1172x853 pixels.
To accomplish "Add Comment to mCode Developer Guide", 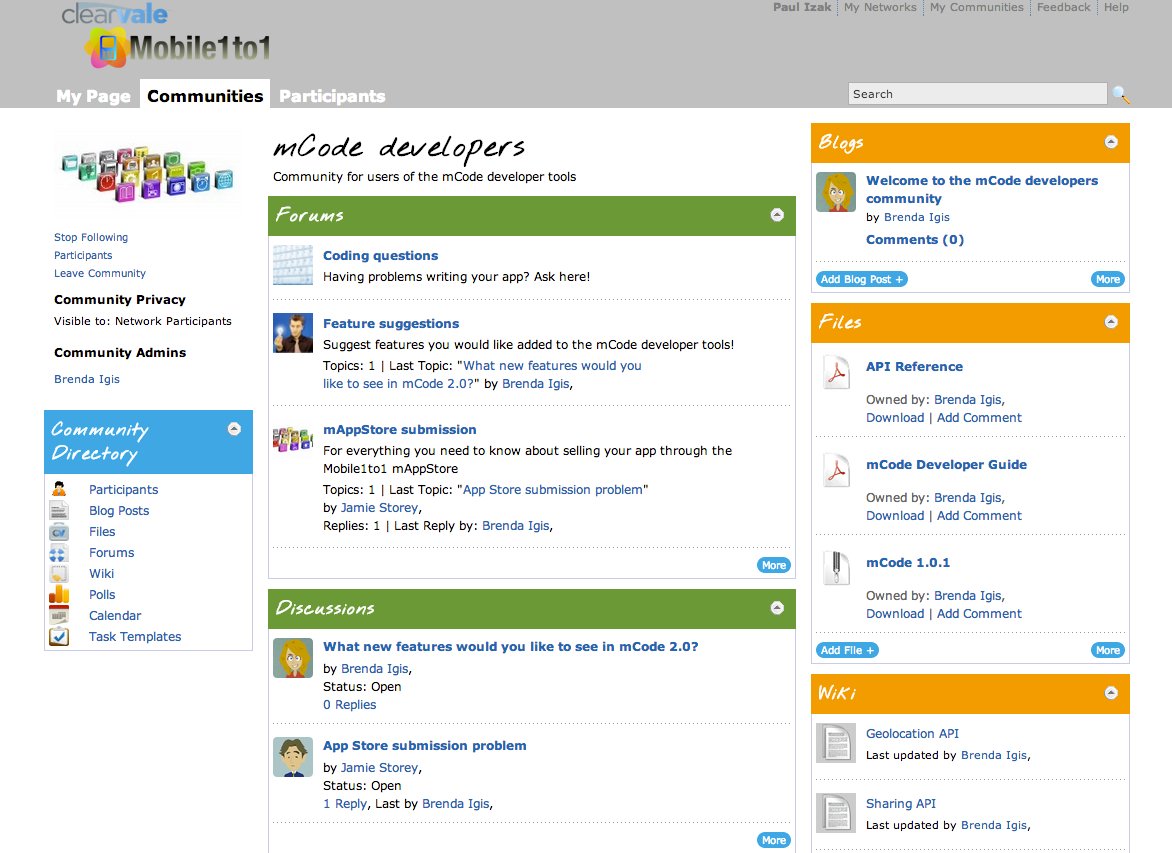I will (x=979, y=516).
